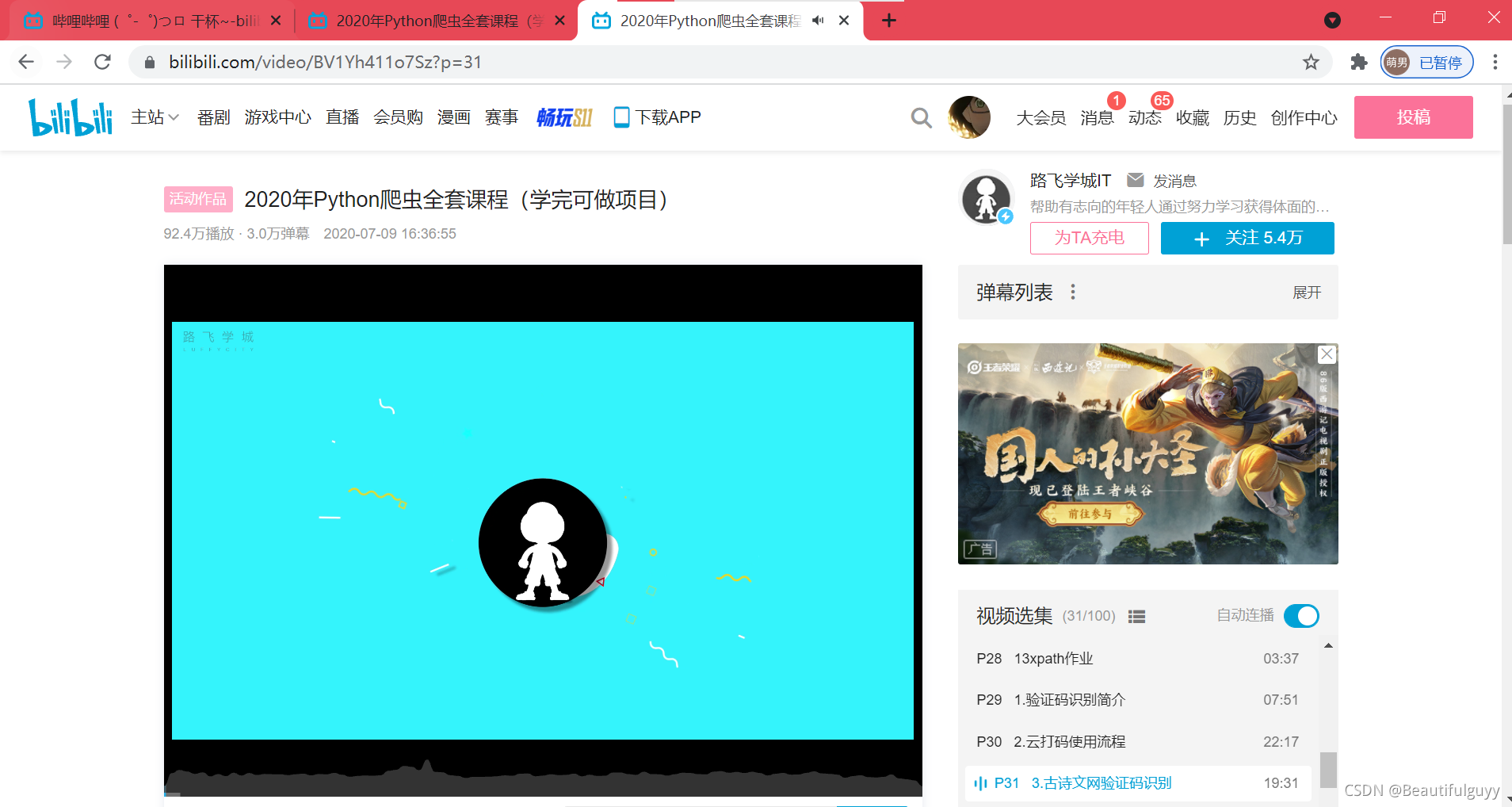Mute the playing tab via its speaker icon

tap(817, 21)
